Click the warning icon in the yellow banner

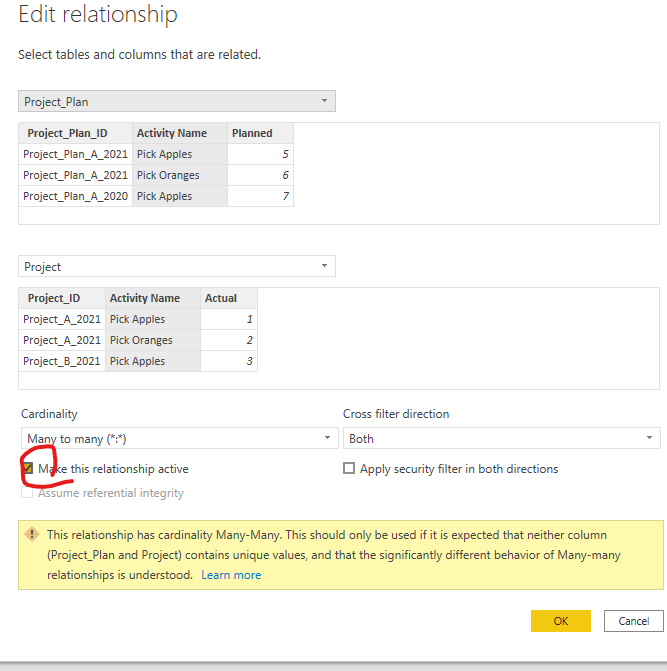[32, 534]
